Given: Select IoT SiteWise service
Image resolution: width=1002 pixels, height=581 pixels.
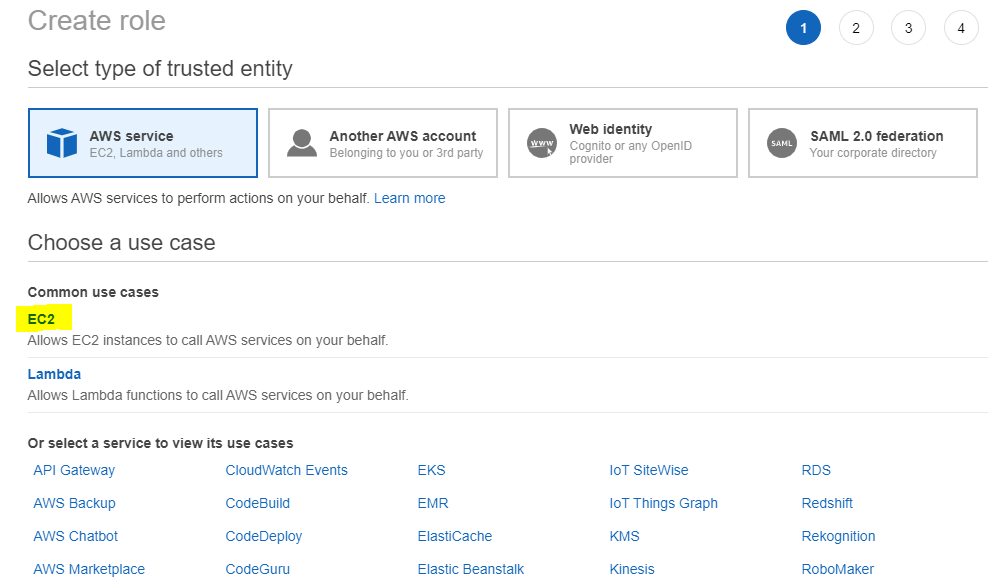Looking at the screenshot, I should (x=649, y=470).
